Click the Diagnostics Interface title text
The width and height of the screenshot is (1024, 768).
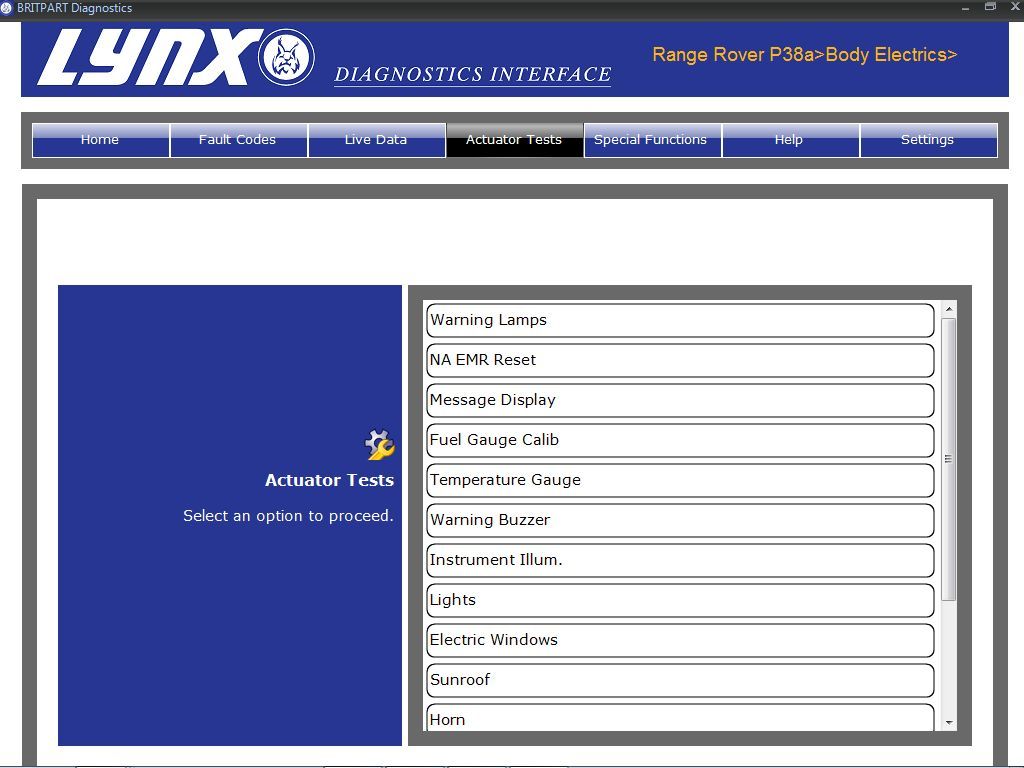pos(473,74)
